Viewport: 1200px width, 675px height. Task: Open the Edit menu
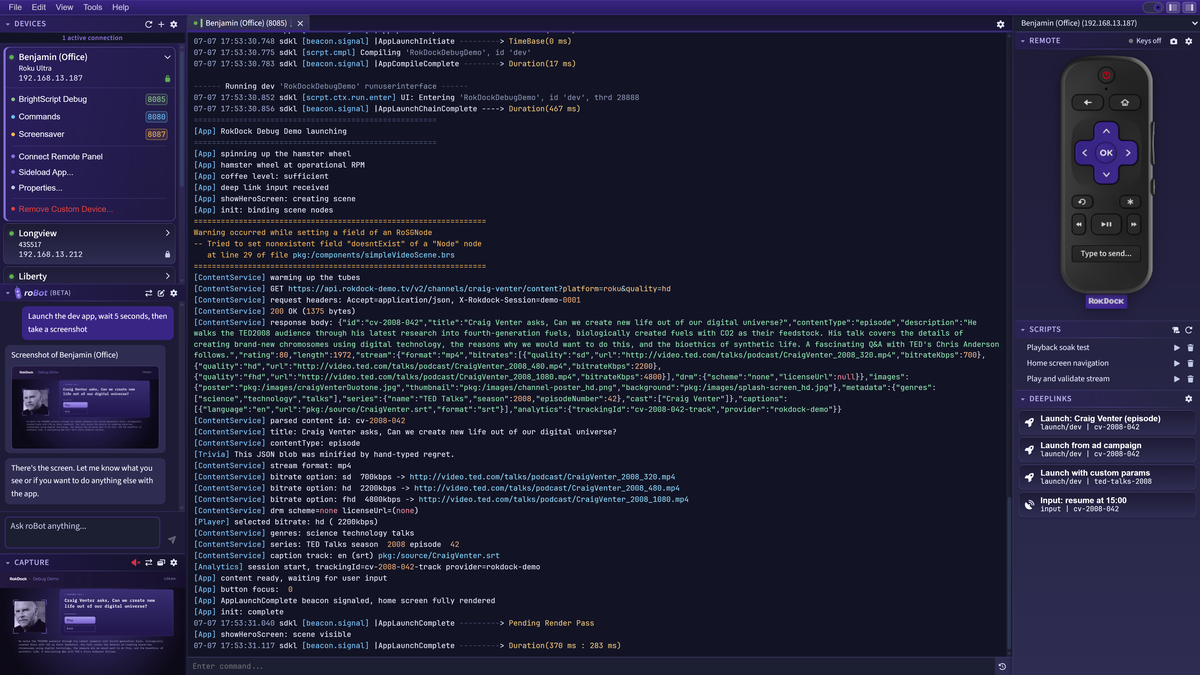coord(39,7)
